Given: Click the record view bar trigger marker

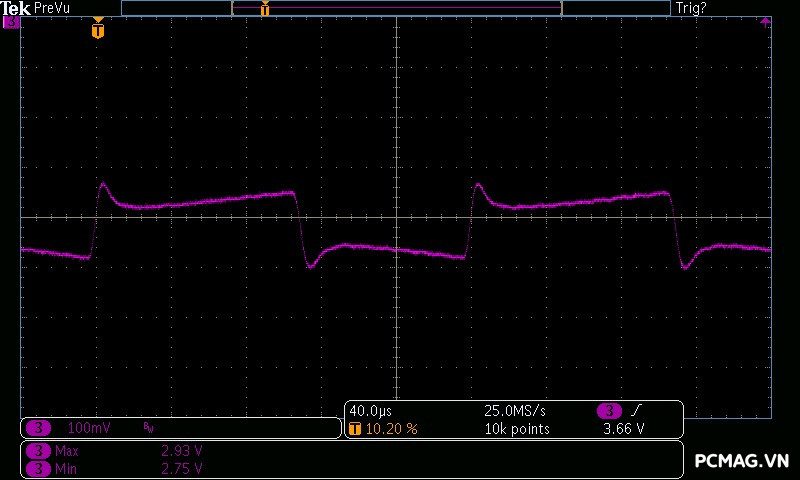Looking at the screenshot, I should pos(265,9).
